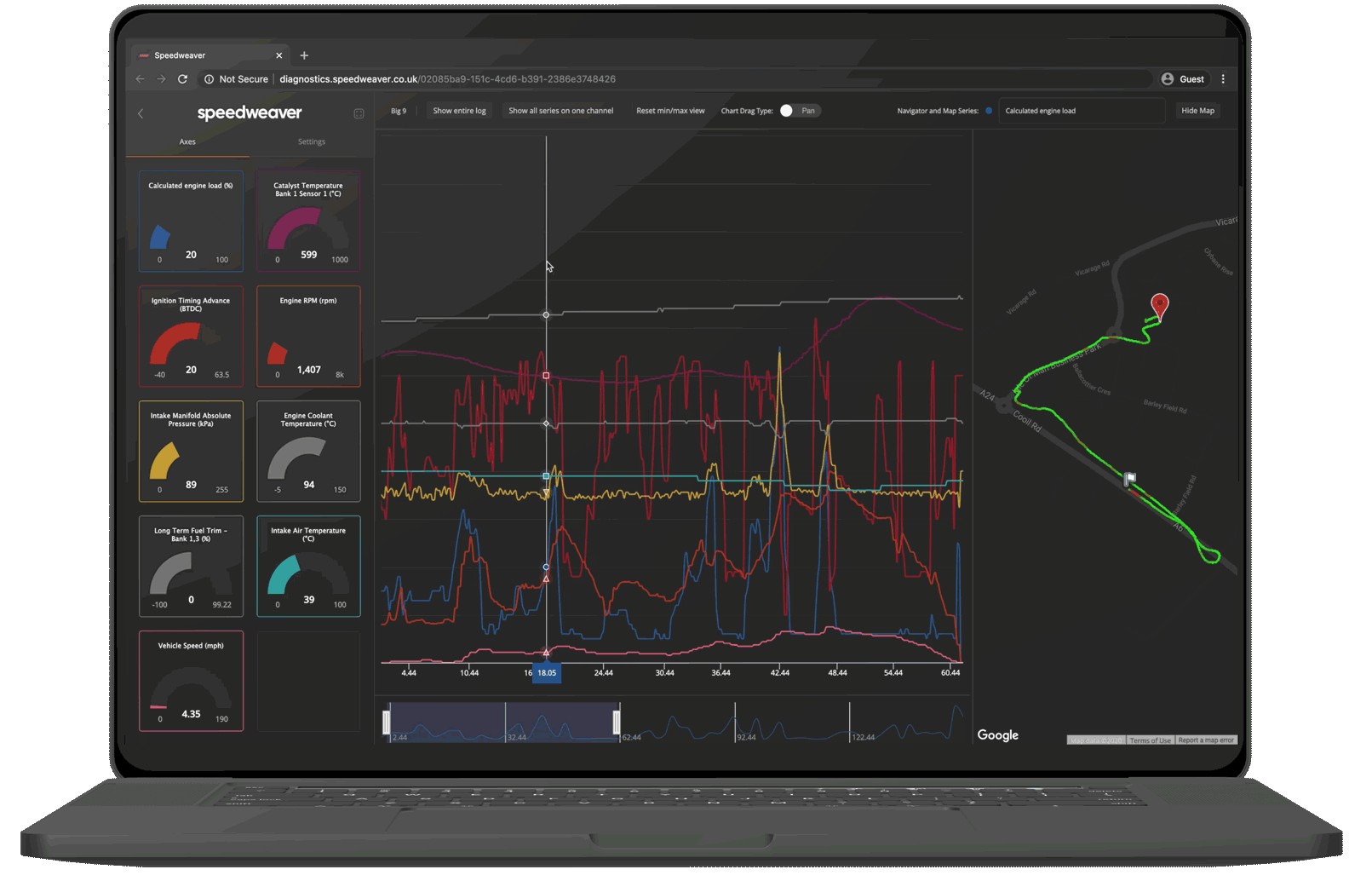Click the 18.05 time marker on axis
1372x881 pixels.
click(x=547, y=673)
